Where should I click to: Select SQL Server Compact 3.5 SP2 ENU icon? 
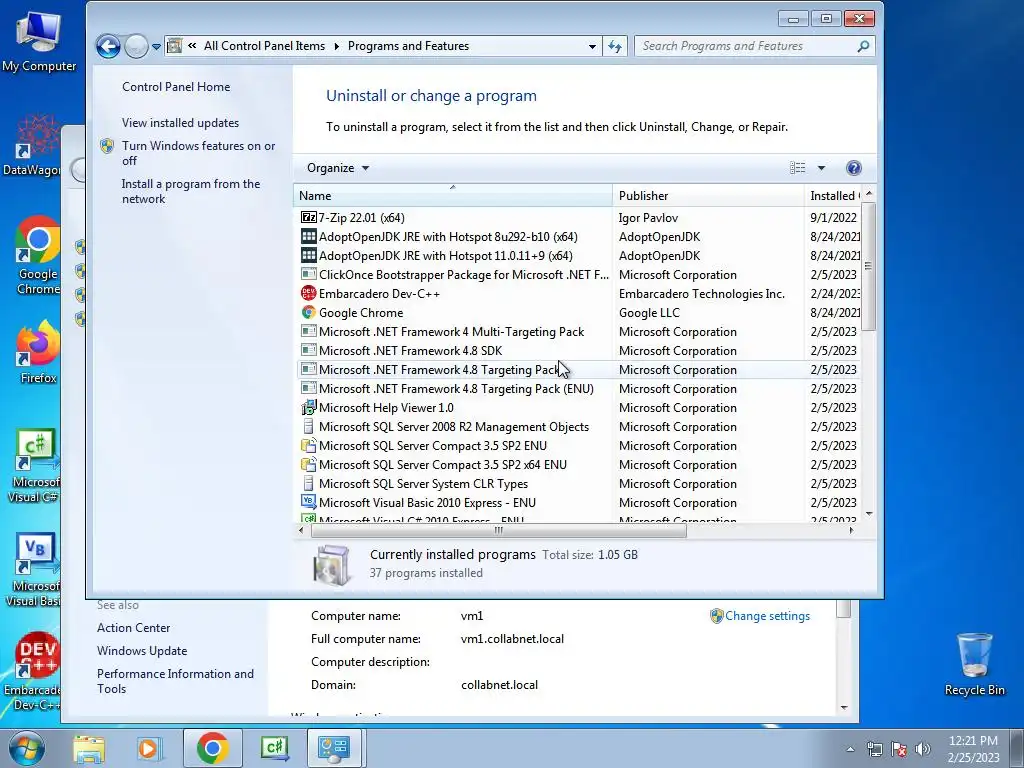click(x=308, y=445)
